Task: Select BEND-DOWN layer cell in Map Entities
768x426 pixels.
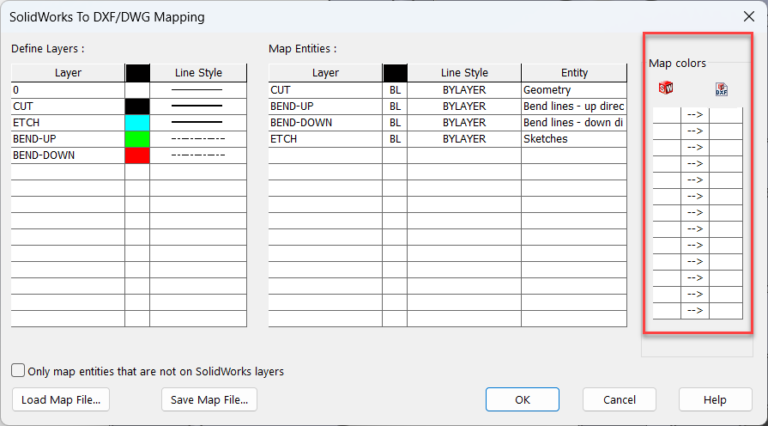Action: pos(325,122)
